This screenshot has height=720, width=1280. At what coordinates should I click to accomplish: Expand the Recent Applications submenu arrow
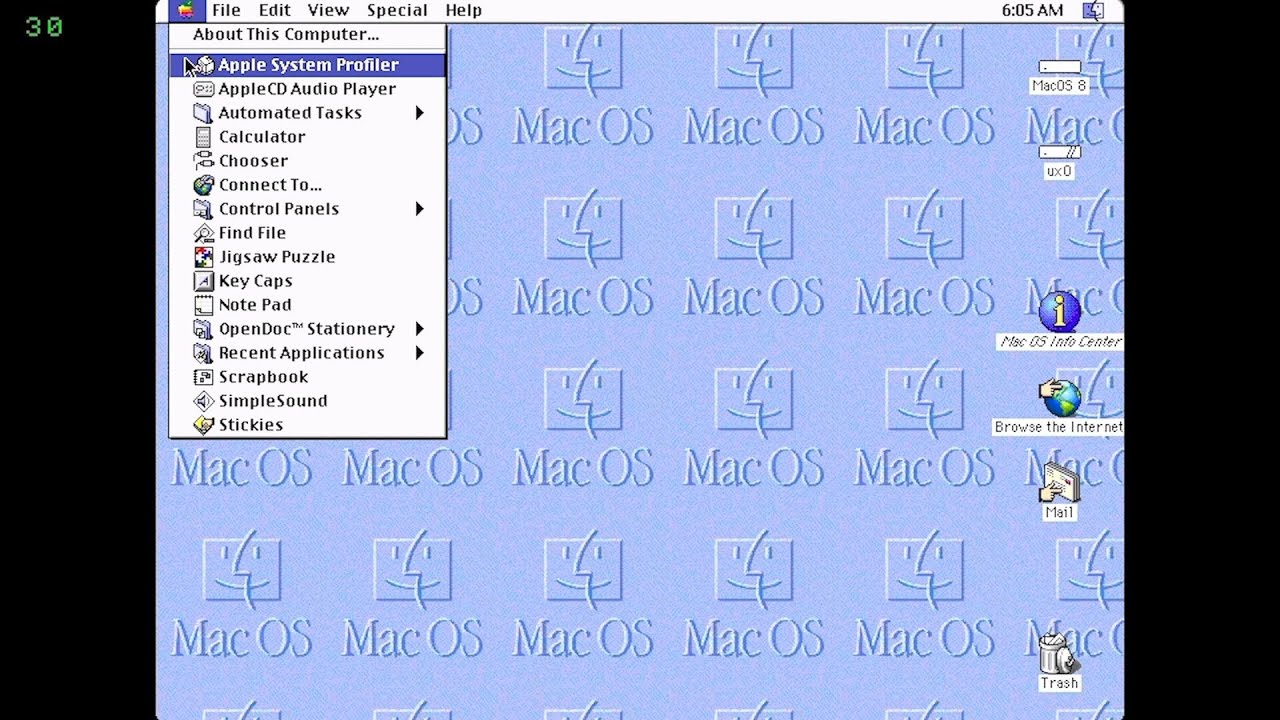[420, 353]
